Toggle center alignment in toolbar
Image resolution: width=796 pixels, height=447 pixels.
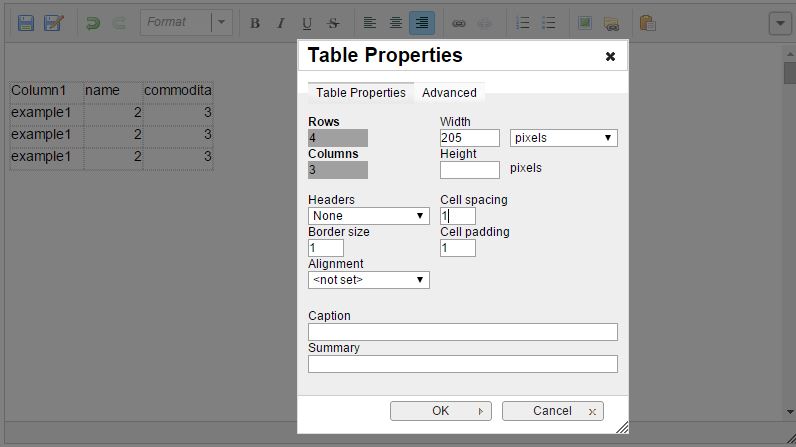(x=396, y=23)
